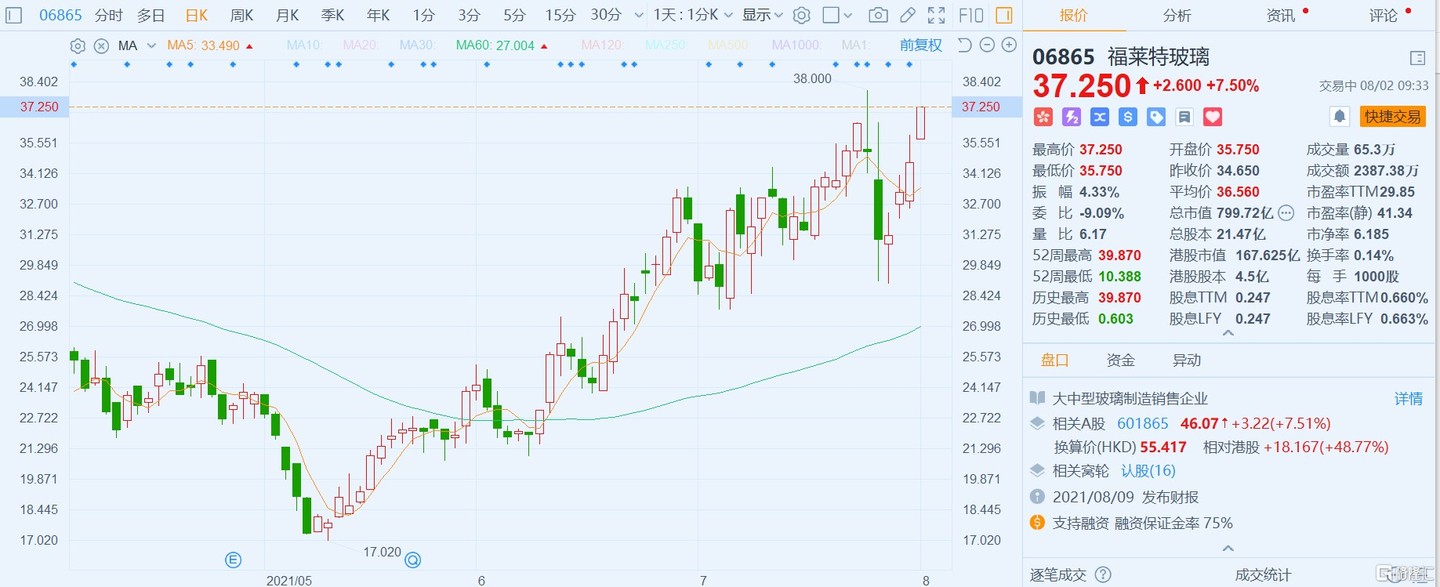
Task: Click the Q quarterly marker on timeline
Action: 412,560
